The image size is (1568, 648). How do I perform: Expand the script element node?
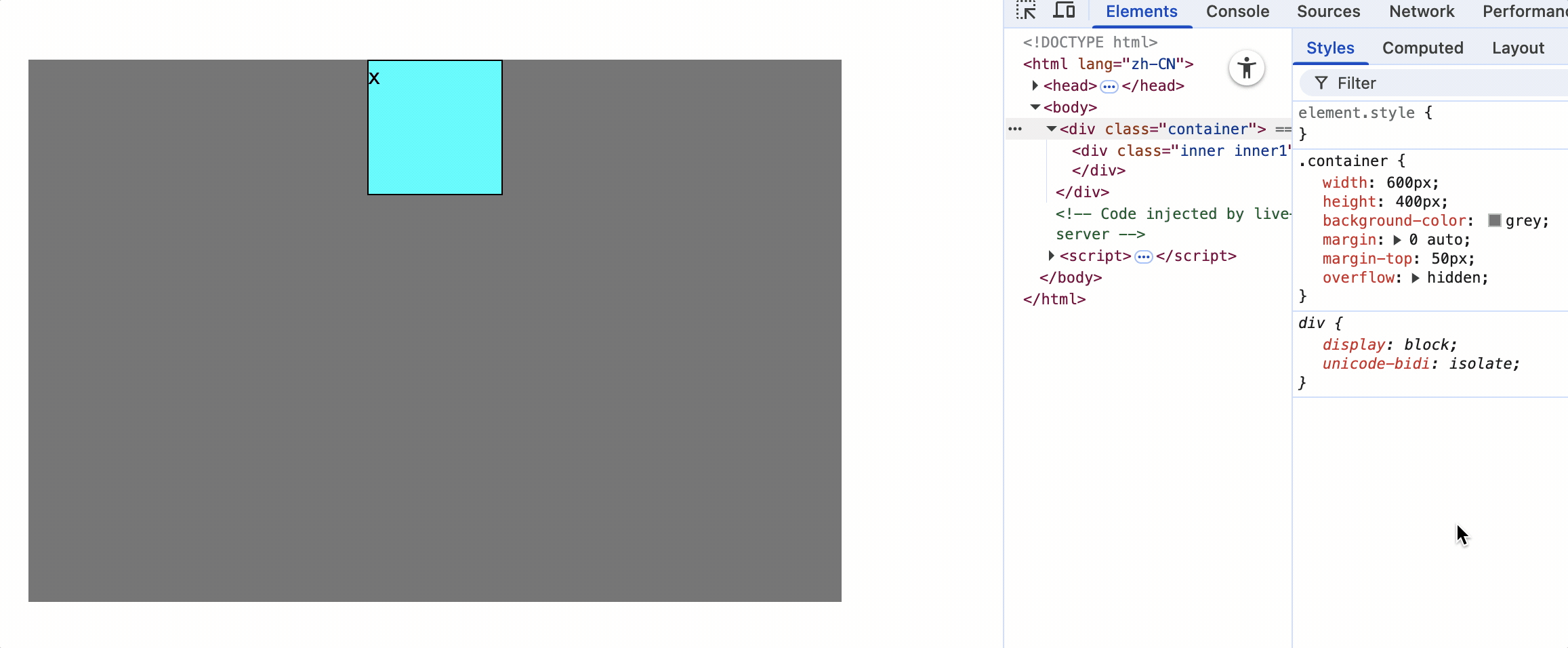coord(1051,256)
